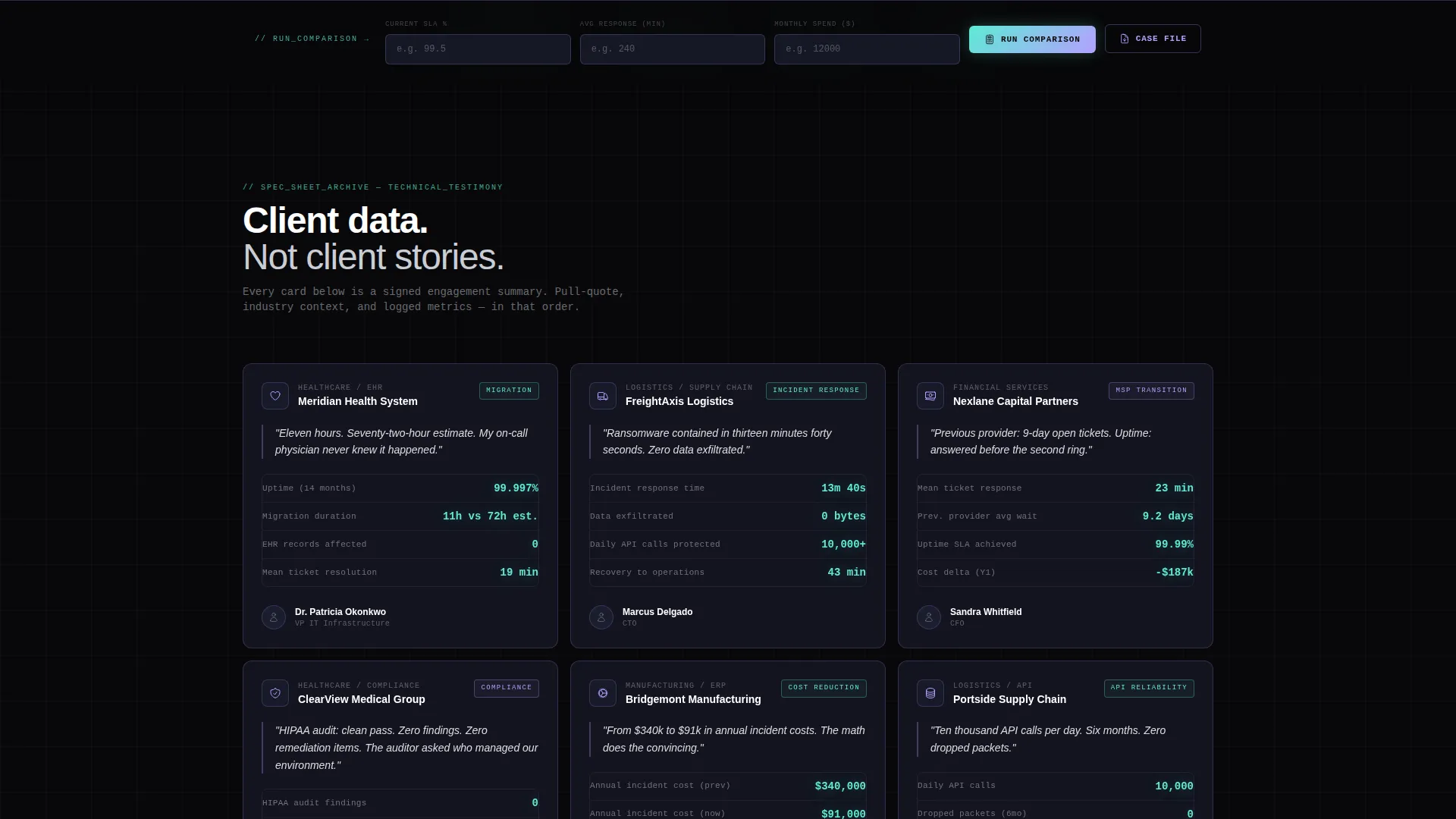
Task: Click the 'Eleven hours' Meridian pull-quote
Action: click(x=401, y=441)
